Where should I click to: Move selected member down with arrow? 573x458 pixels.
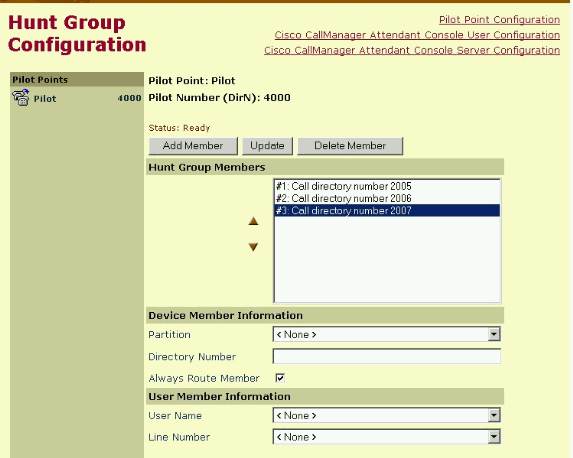[253, 247]
